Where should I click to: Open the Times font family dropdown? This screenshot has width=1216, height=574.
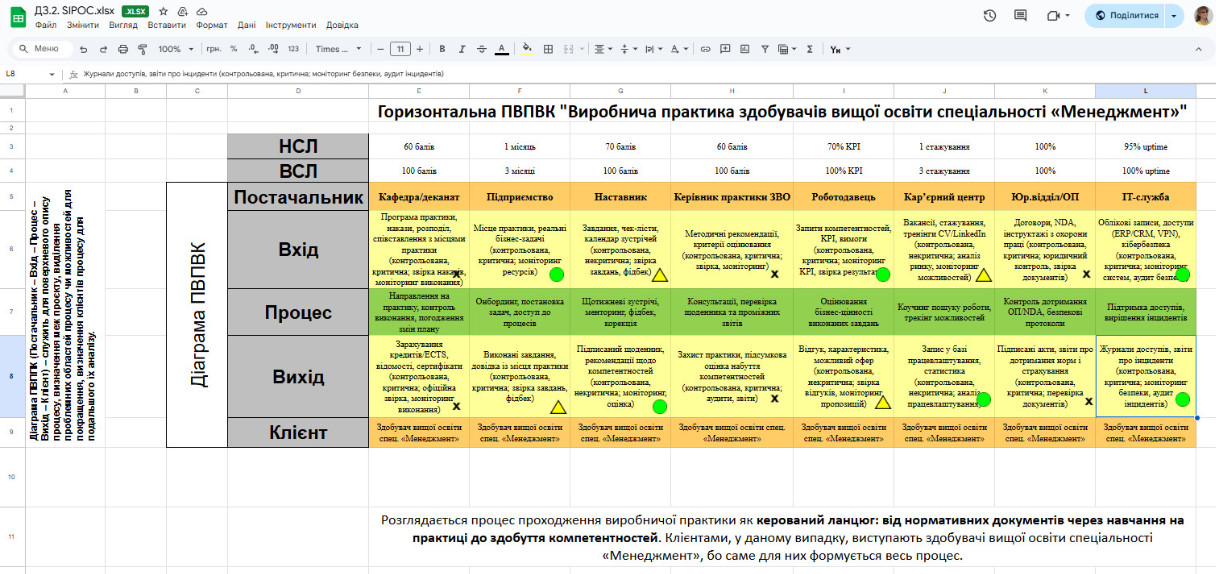[x=338, y=48]
